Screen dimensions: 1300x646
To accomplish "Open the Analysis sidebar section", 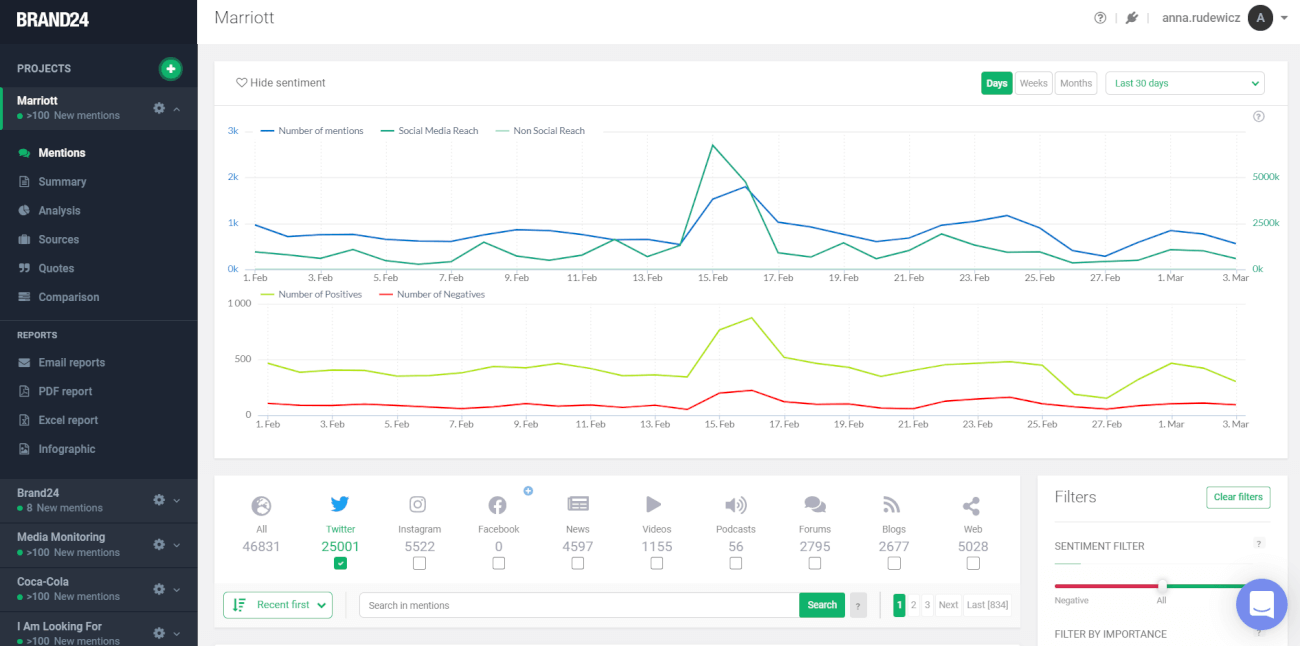I will [x=59, y=211].
